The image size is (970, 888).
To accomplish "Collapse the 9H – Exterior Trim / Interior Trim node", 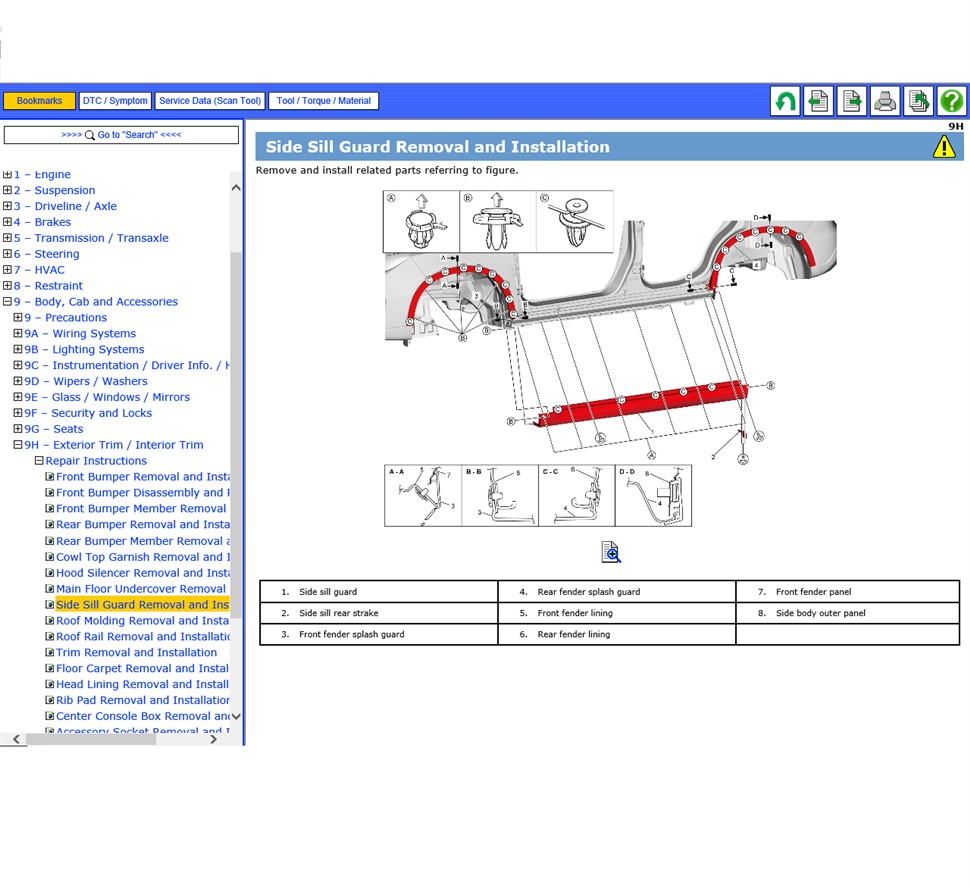I will click(x=18, y=444).
